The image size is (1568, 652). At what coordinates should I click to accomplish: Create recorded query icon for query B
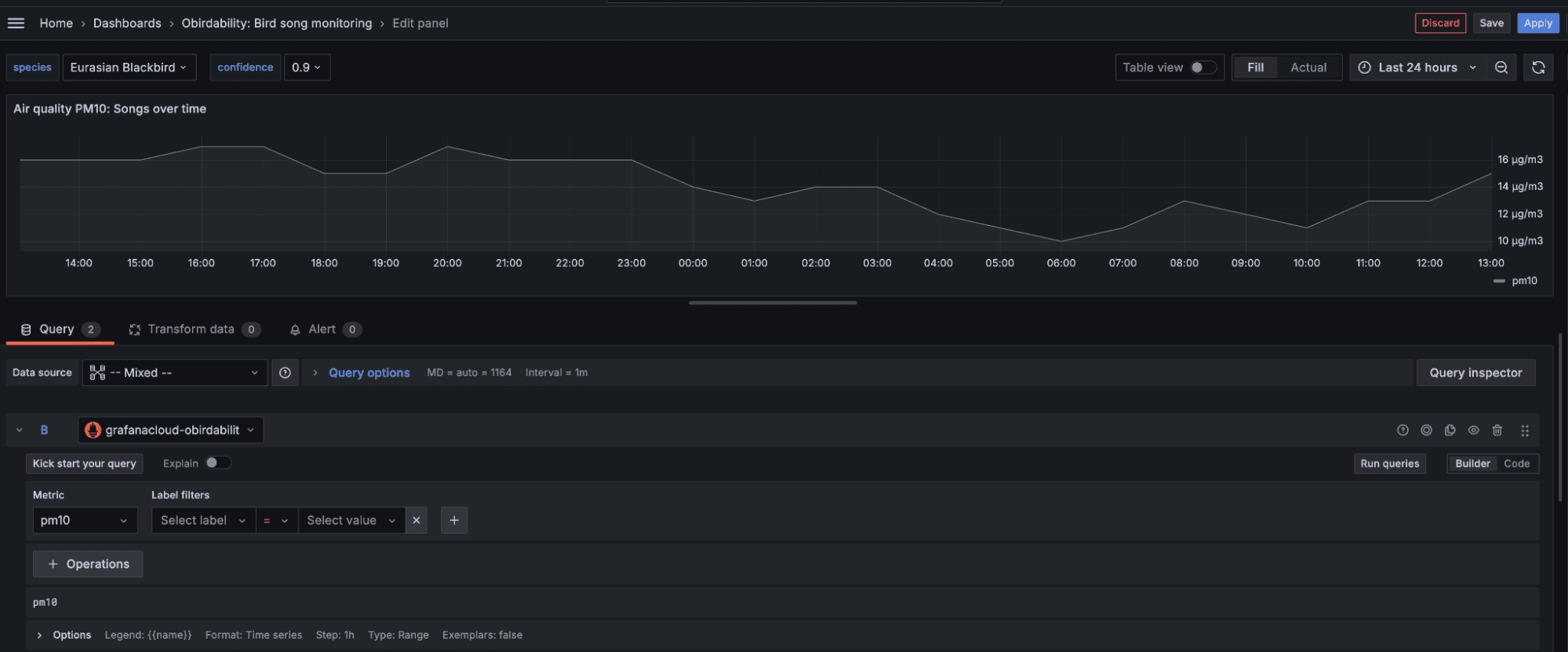[1426, 430]
